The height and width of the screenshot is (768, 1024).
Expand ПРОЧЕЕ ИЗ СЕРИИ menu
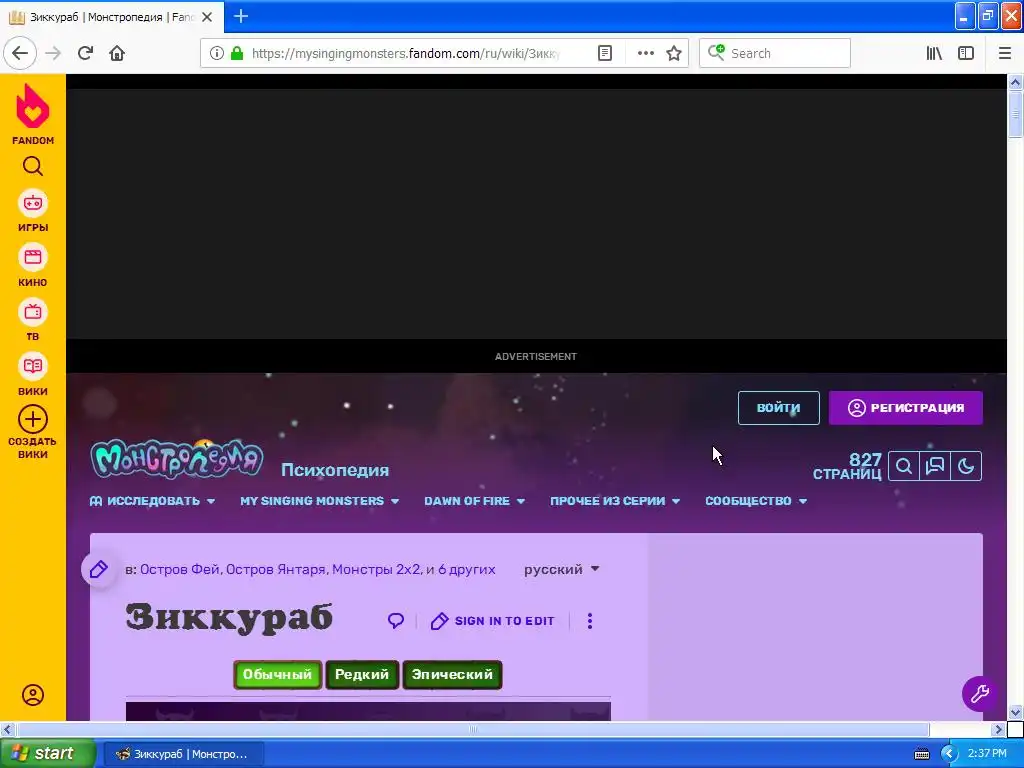[615, 501]
